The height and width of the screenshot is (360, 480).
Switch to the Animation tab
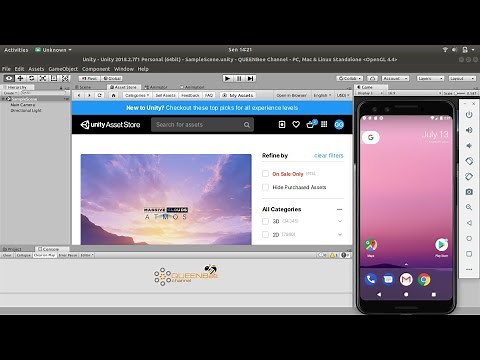[192, 87]
